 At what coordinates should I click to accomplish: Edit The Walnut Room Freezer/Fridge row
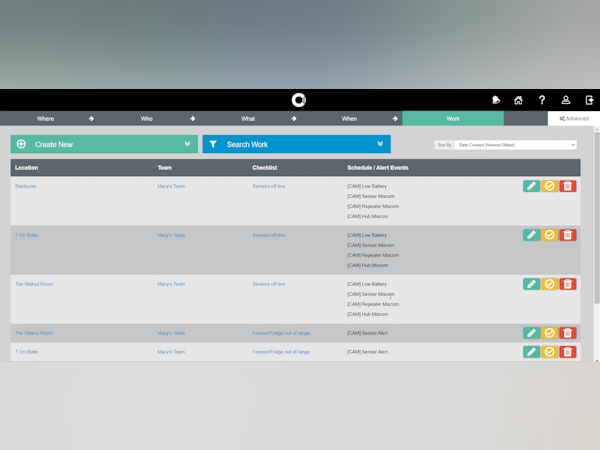coord(532,333)
